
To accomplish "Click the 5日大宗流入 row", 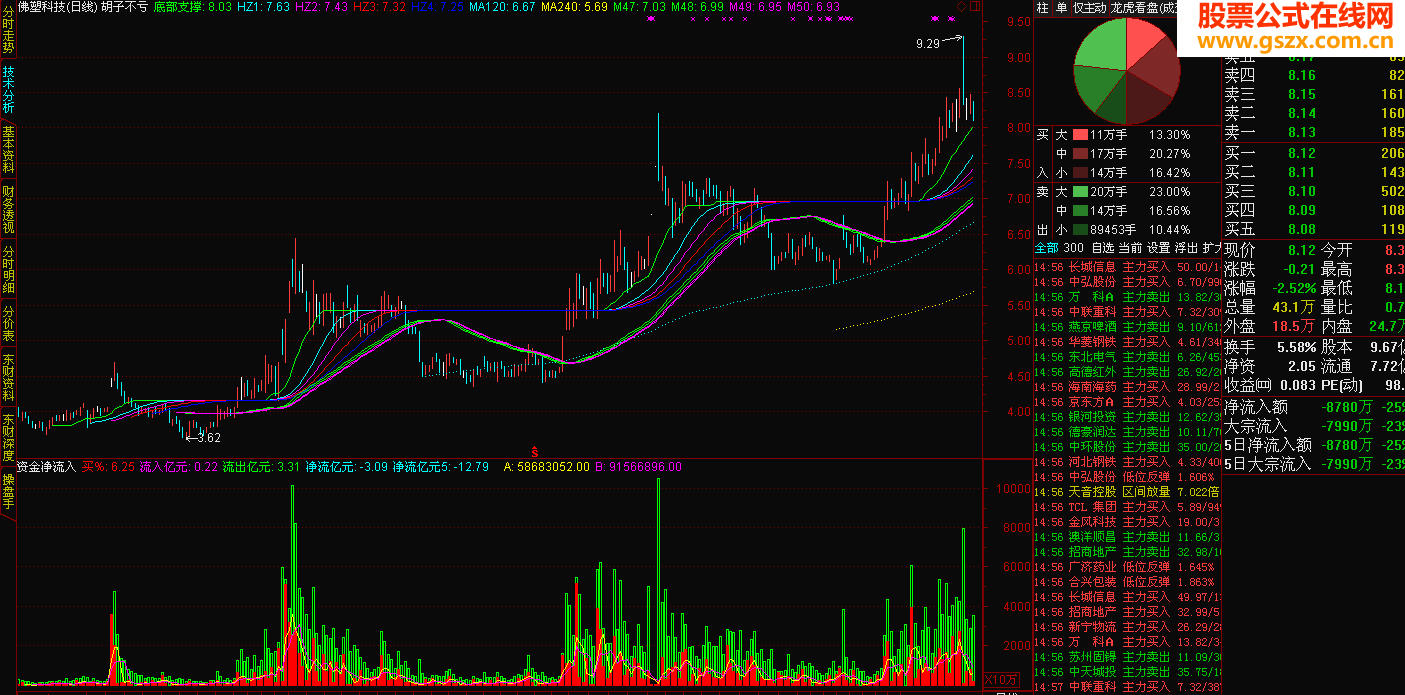I will point(1314,464).
